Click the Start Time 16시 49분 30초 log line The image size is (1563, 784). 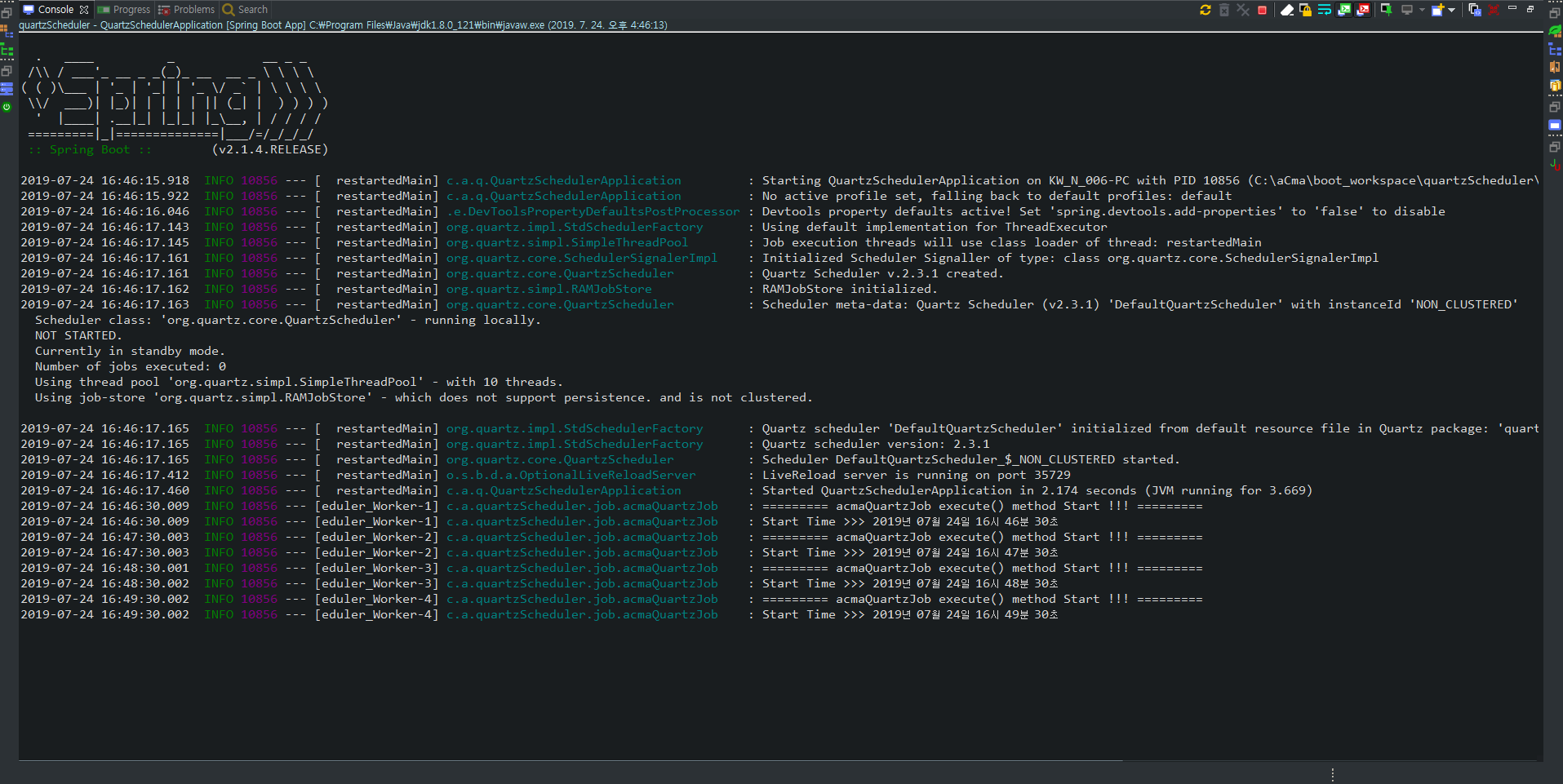pyautogui.click(x=909, y=614)
